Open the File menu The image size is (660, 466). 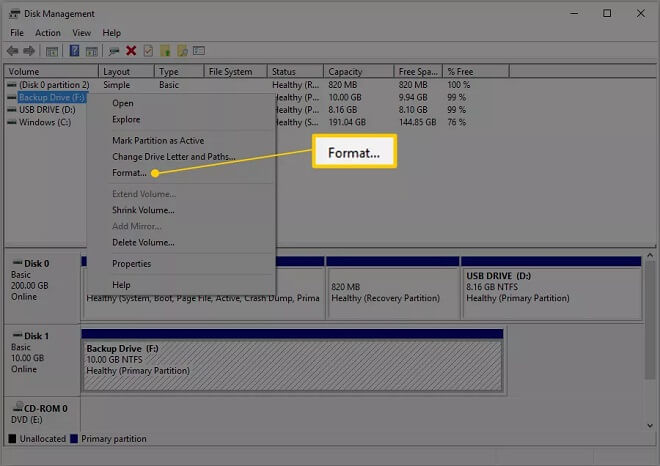click(x=17, y=33)
